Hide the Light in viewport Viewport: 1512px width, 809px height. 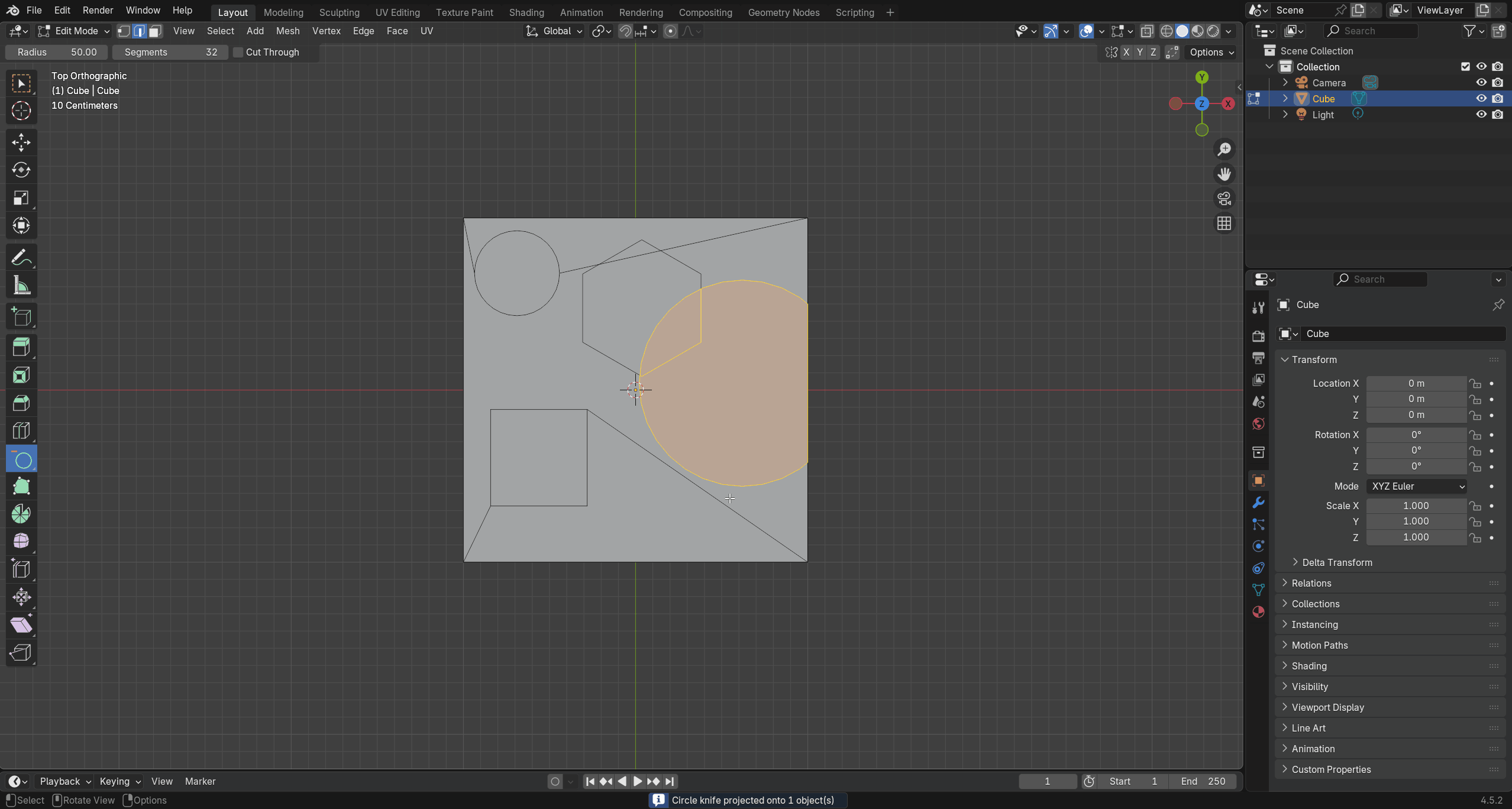[x=1481, y=114]
